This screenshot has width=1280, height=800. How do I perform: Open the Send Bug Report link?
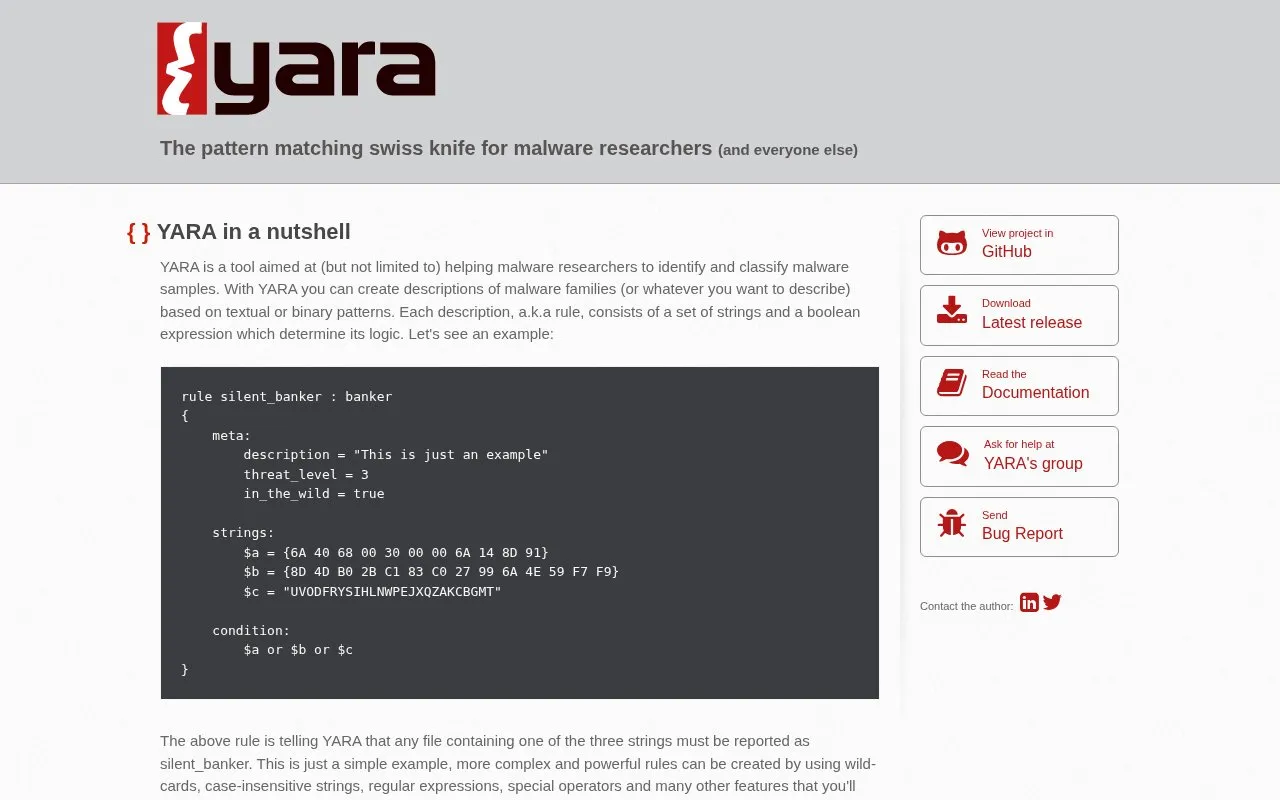coord(1019,527)
